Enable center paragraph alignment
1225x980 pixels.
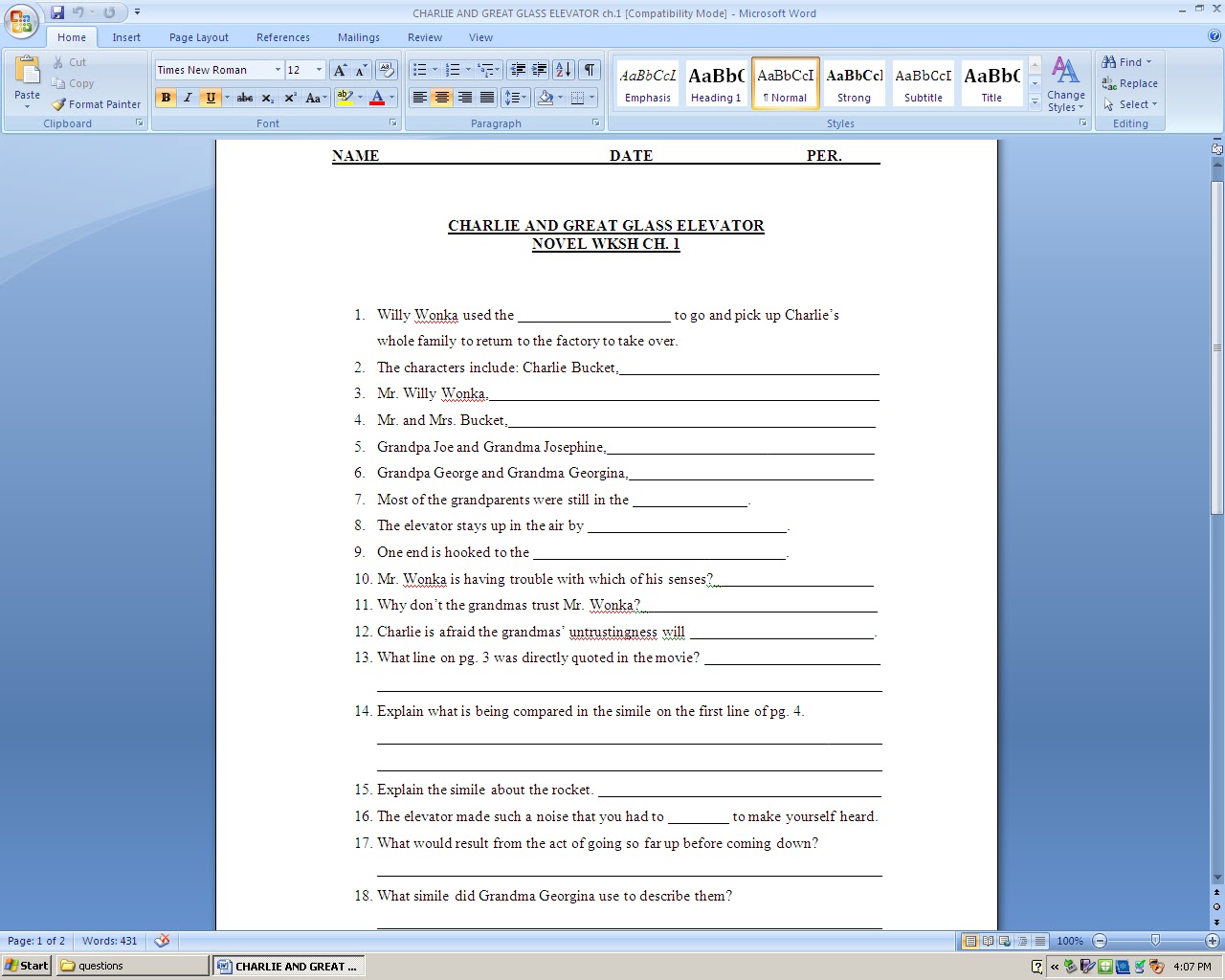pos(441,97)
